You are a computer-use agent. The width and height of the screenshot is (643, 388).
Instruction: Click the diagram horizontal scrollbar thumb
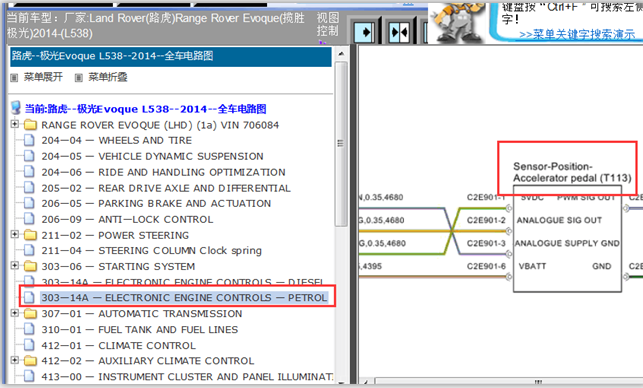(x=538, y=382)
